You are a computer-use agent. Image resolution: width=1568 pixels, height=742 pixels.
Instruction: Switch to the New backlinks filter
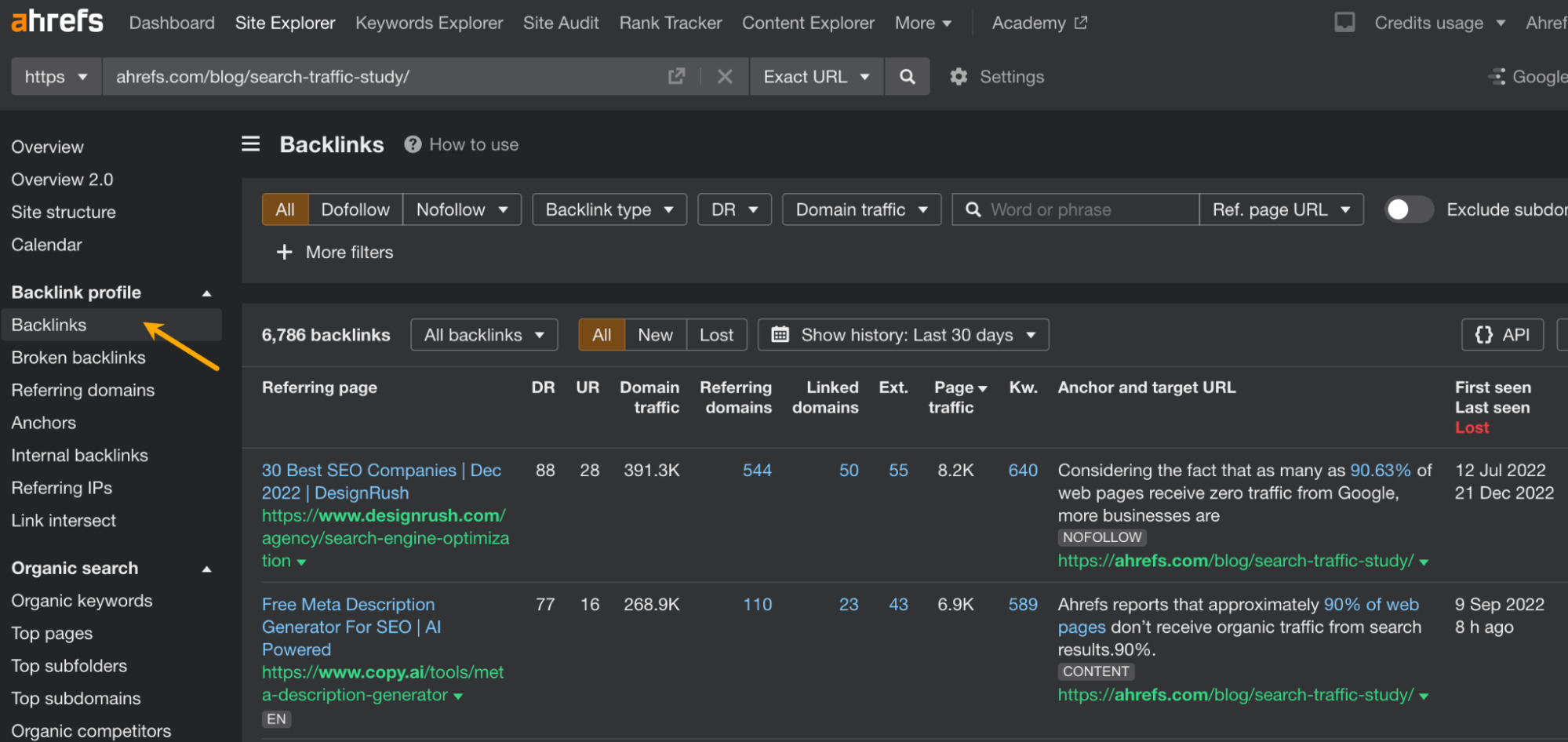point(654,334)
